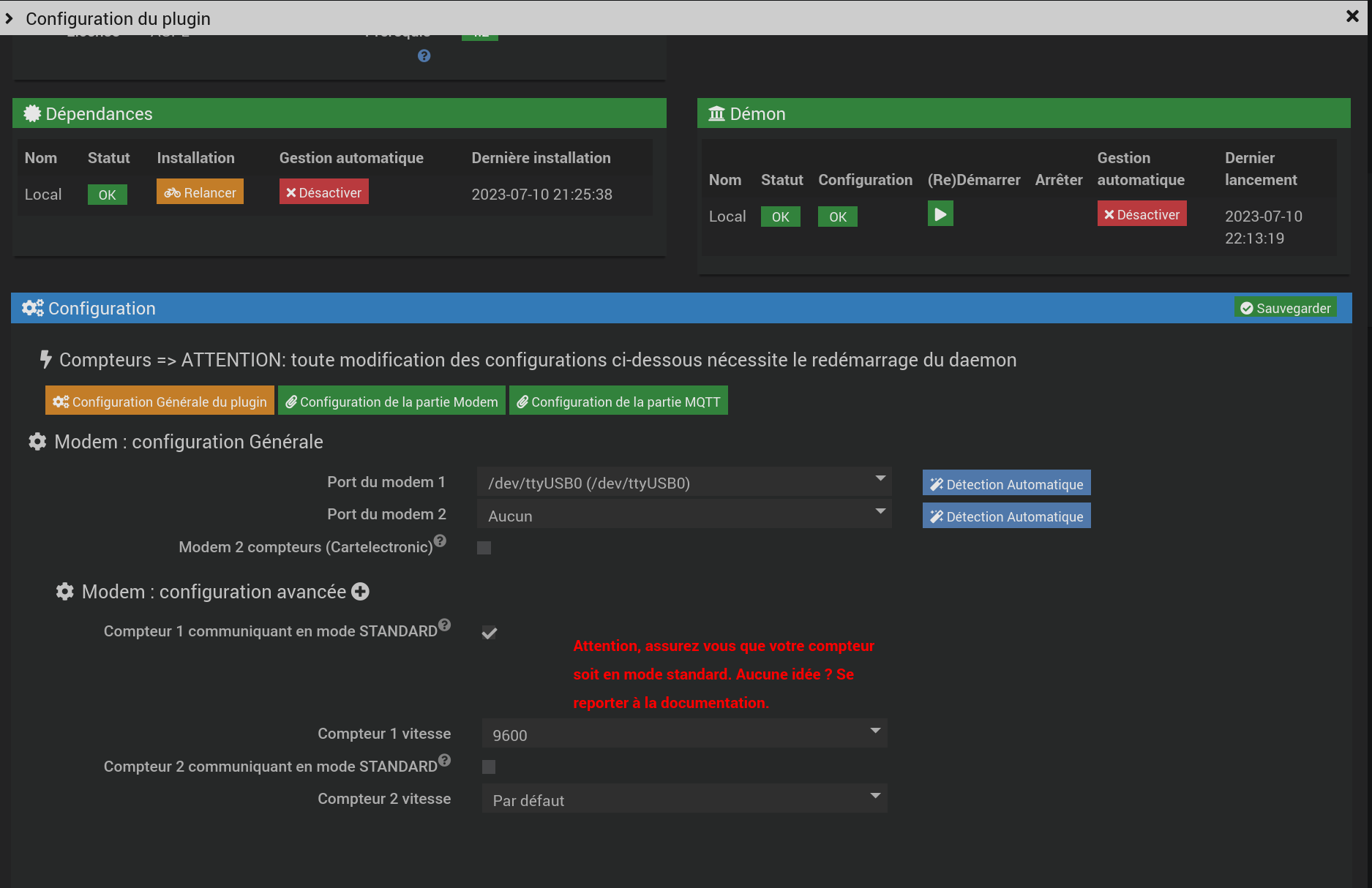
Task: Click Détection Automatique for modem port 1
Action: (1006, 483)
